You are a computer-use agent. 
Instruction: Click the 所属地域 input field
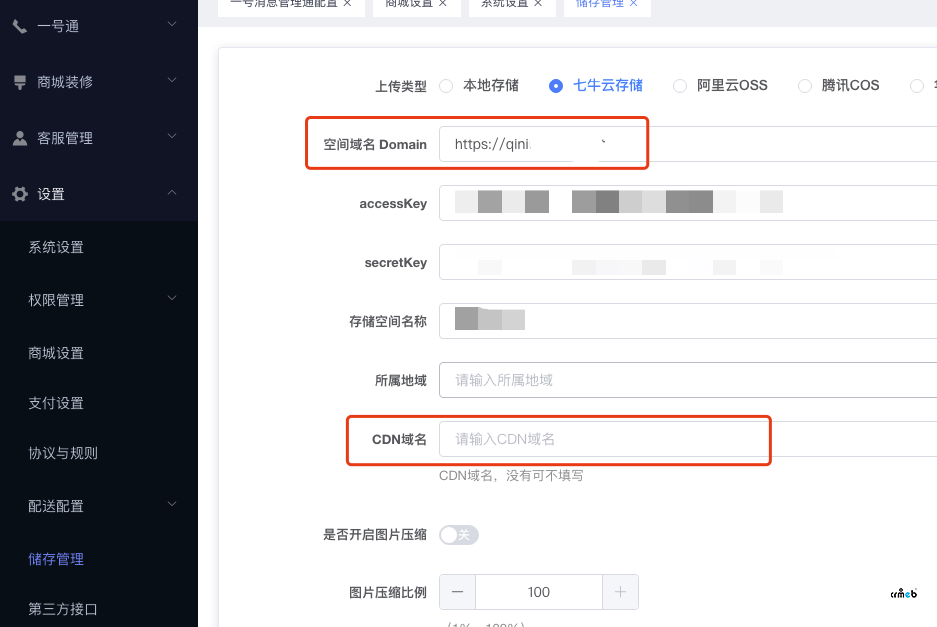(x=688, y=380)
